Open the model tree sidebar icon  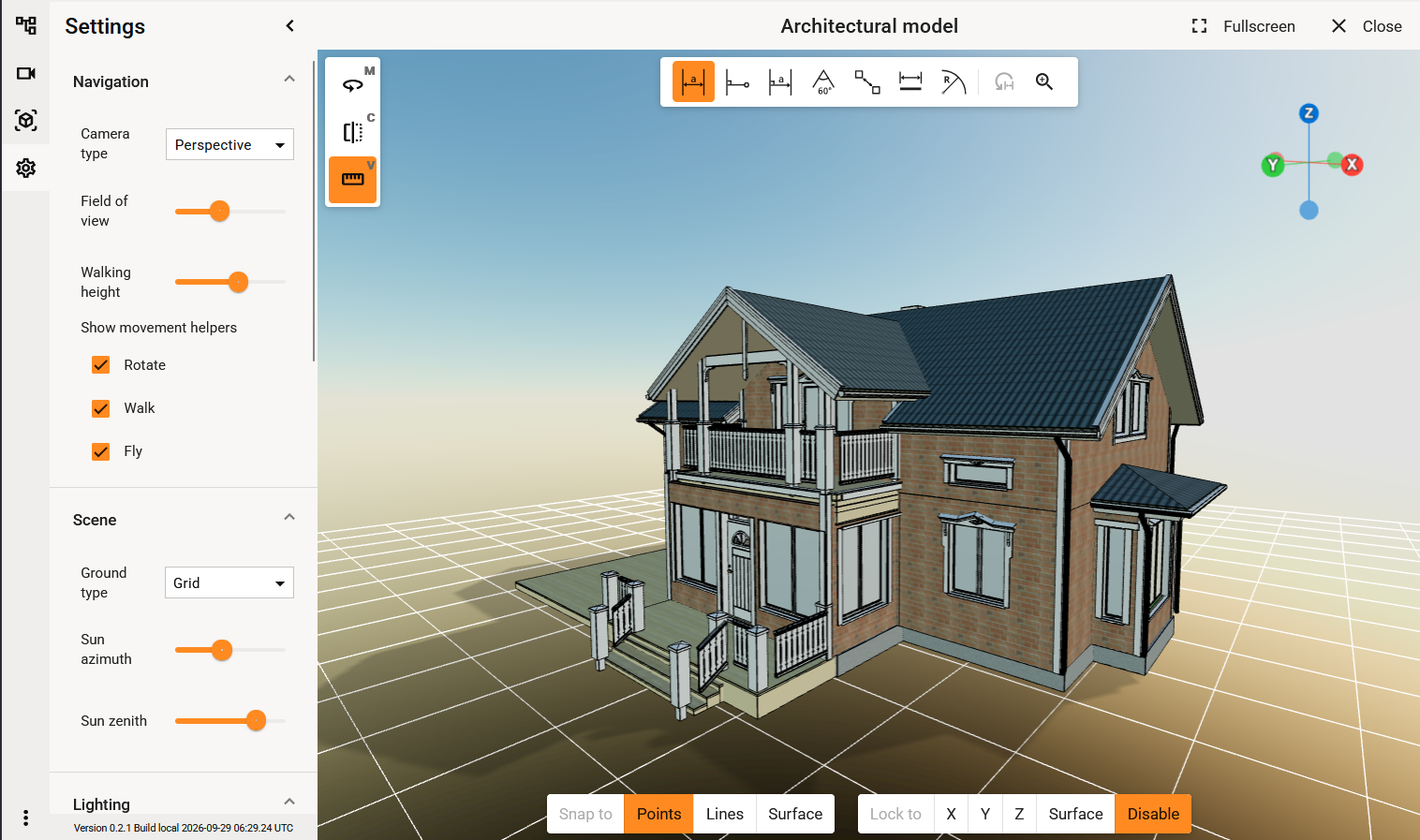pyautogui.click(x=26, y=25)
